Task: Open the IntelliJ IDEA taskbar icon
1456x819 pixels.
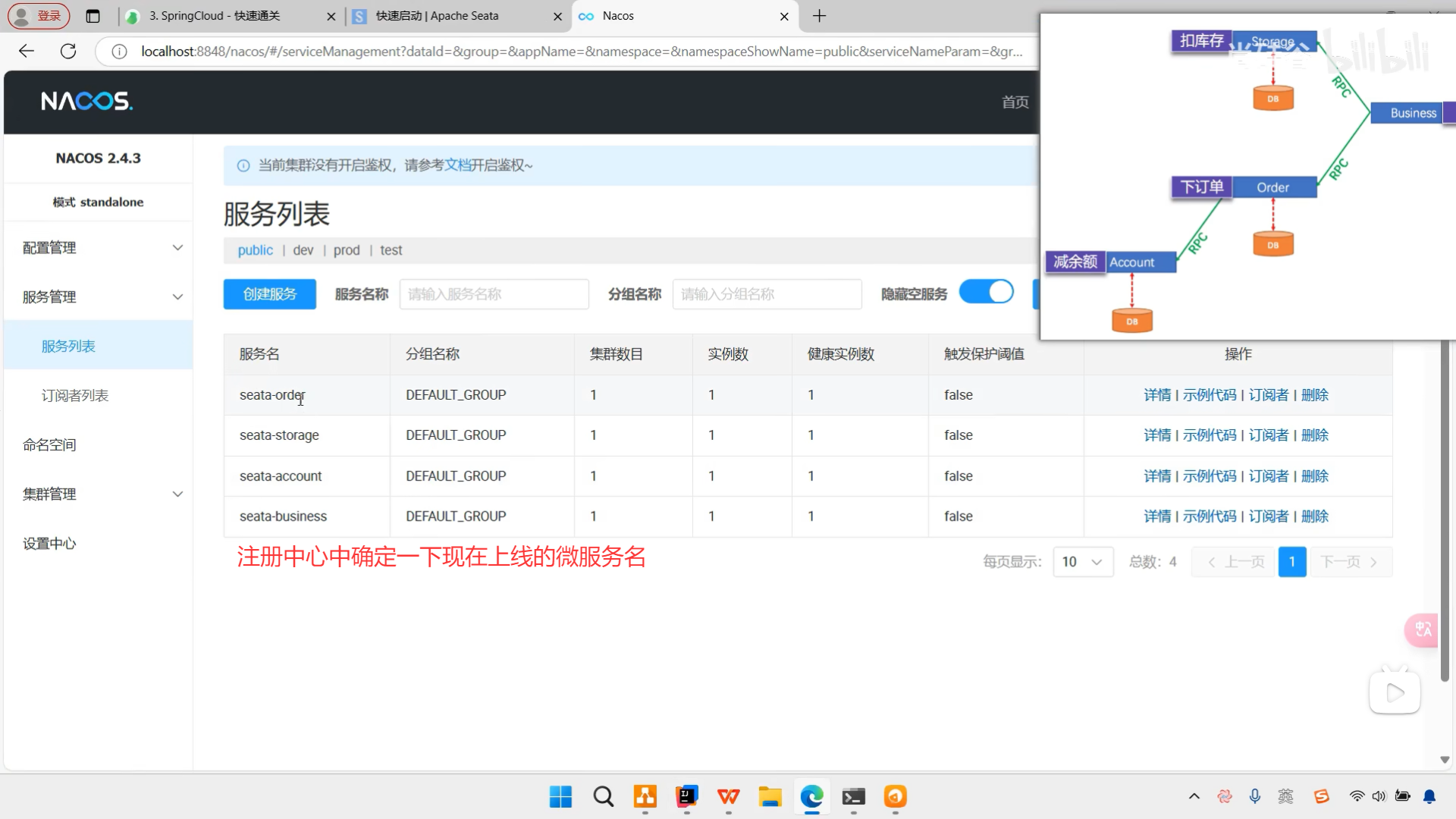Action: [687, 796]
